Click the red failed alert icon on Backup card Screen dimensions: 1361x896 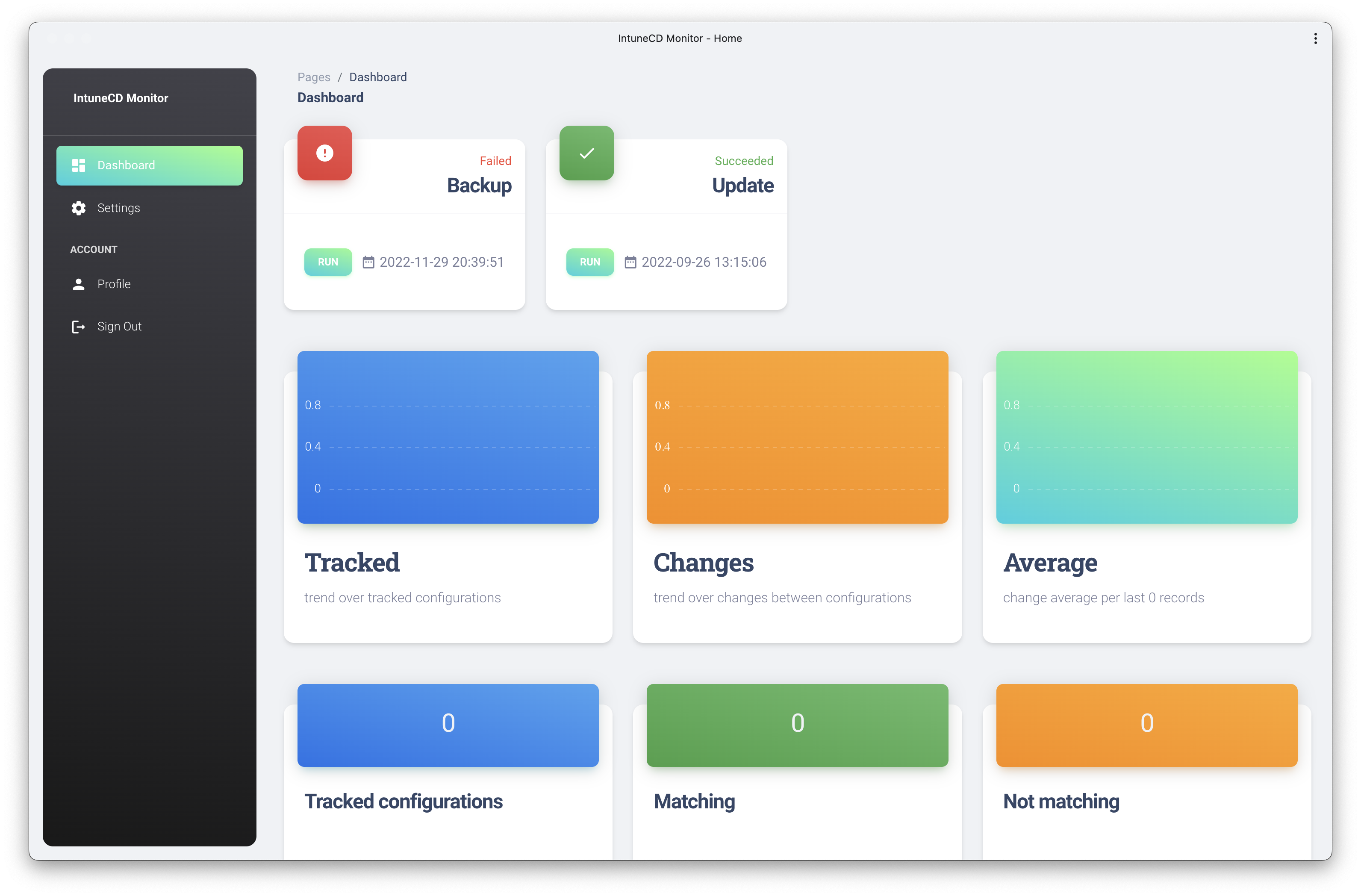tap(324, 153)
